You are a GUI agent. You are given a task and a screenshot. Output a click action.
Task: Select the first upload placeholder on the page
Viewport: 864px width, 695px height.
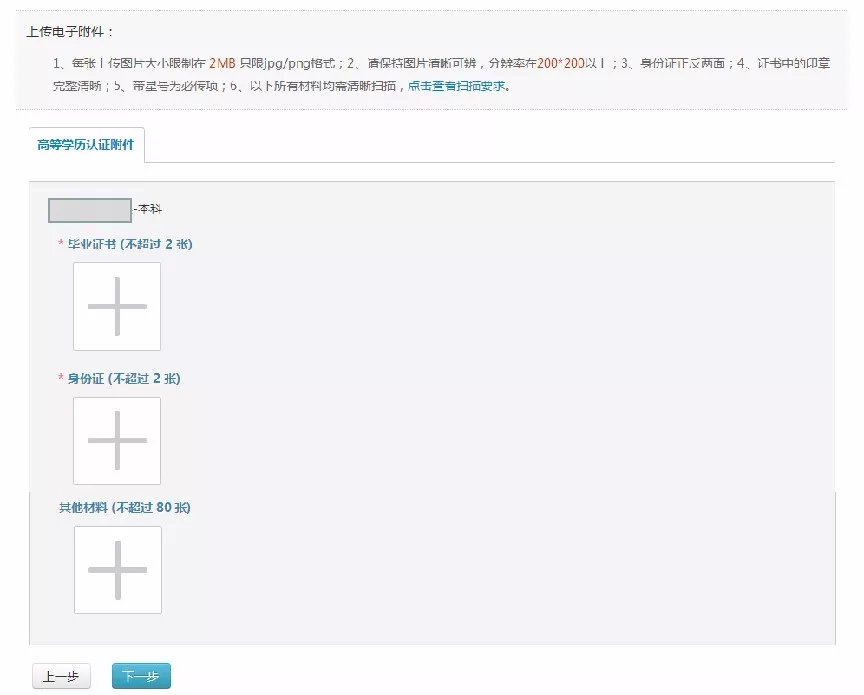pos(117,307)
